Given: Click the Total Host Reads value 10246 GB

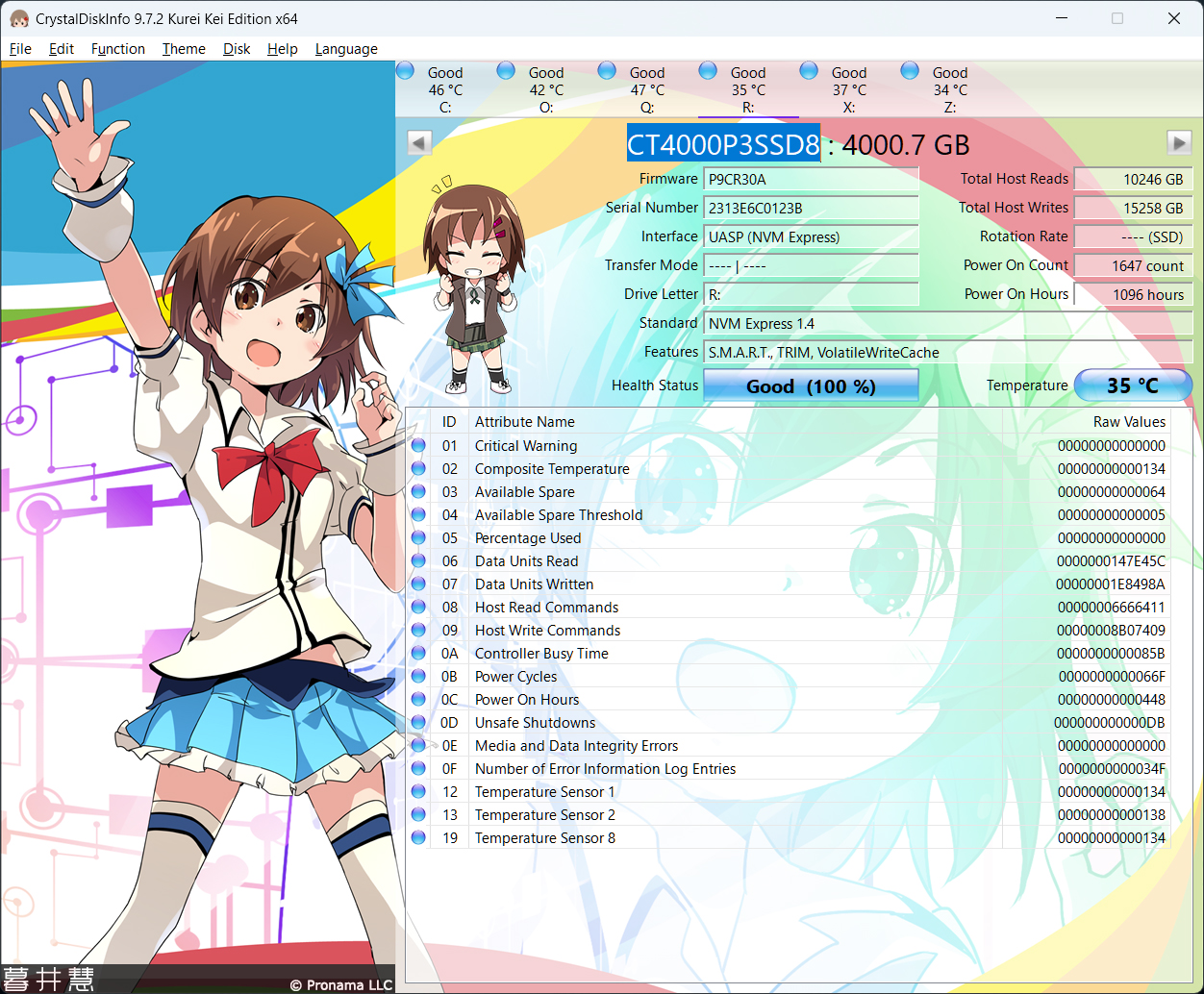Looking at the screenshot, I should [1133, 179].
